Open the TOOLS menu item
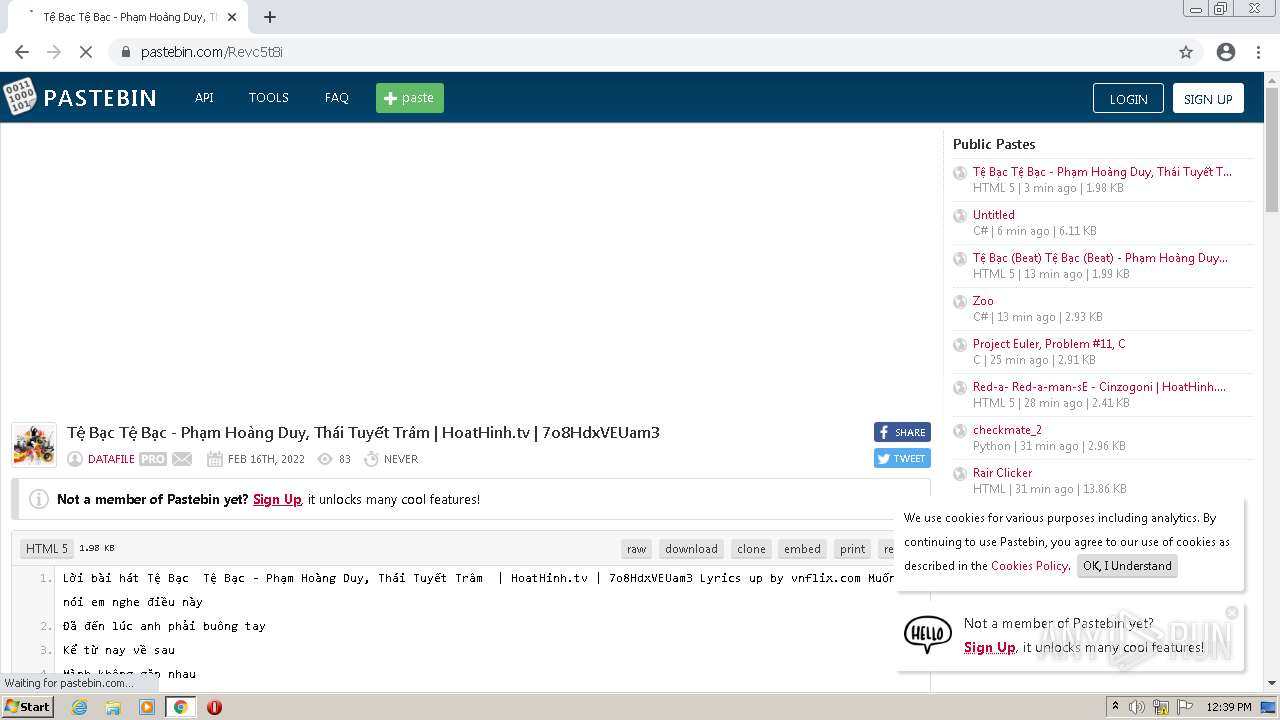The image size is (1280, 720). point(269,98)
